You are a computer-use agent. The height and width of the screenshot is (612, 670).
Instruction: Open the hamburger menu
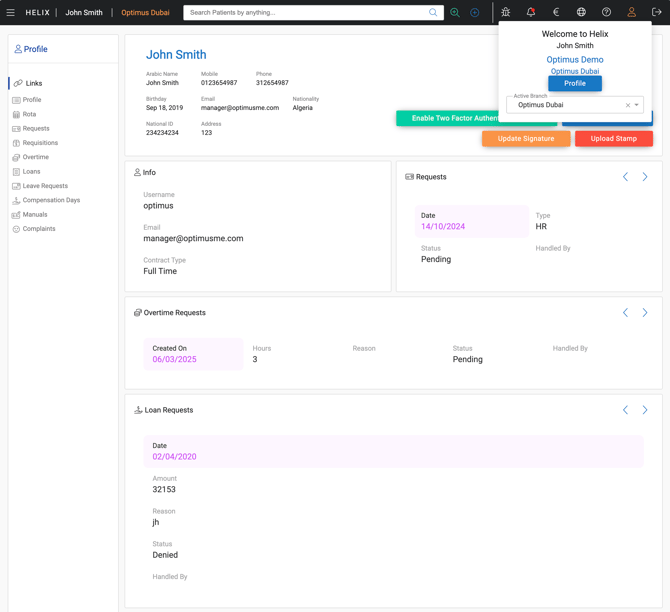click(11, 13)
